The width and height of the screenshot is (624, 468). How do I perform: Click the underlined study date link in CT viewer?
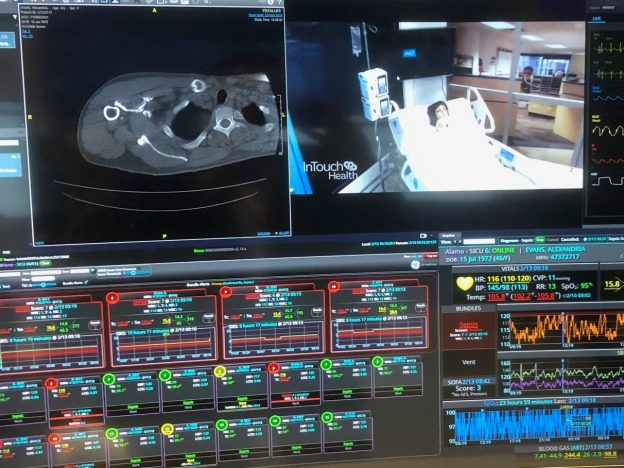pos(265,15)
